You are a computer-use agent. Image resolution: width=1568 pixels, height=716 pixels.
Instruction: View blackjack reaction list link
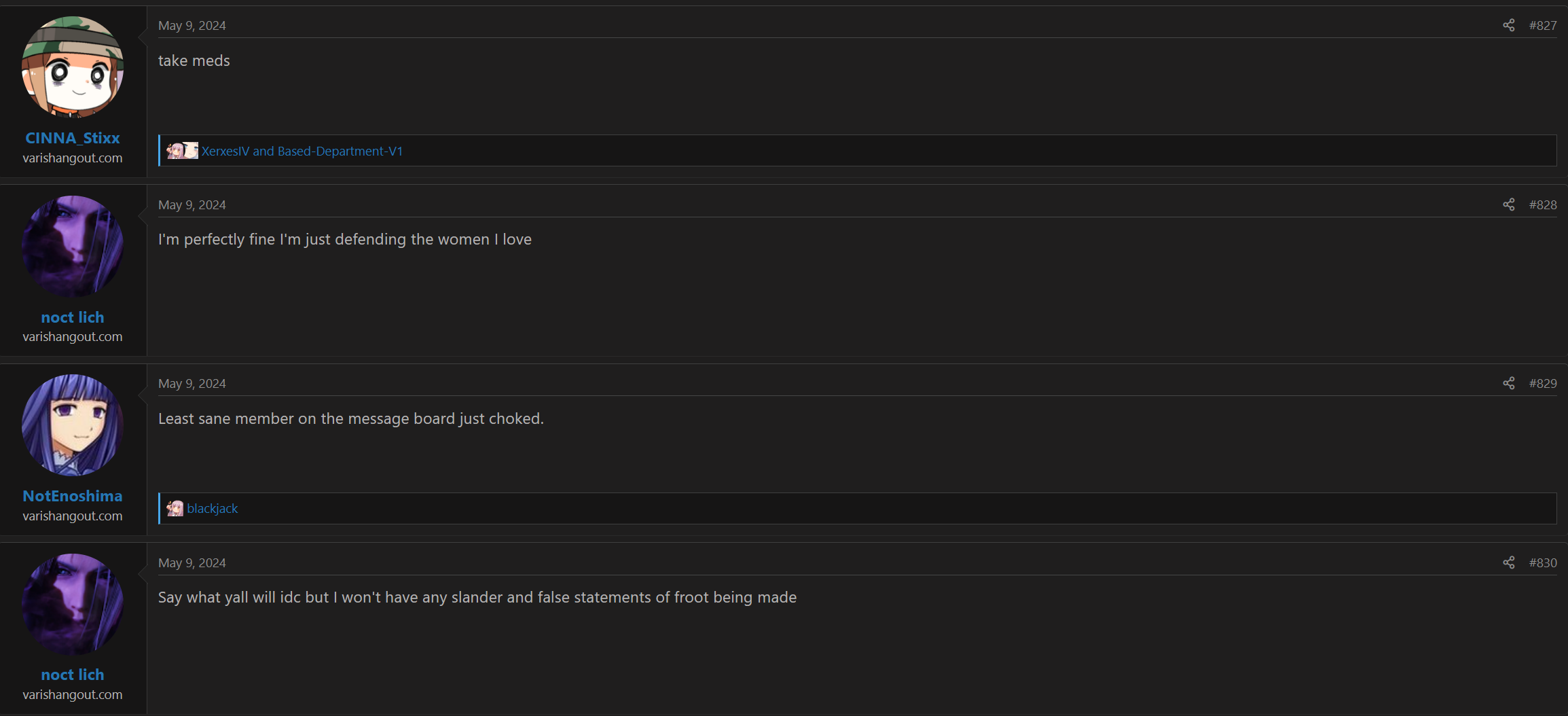pos(213,508)
